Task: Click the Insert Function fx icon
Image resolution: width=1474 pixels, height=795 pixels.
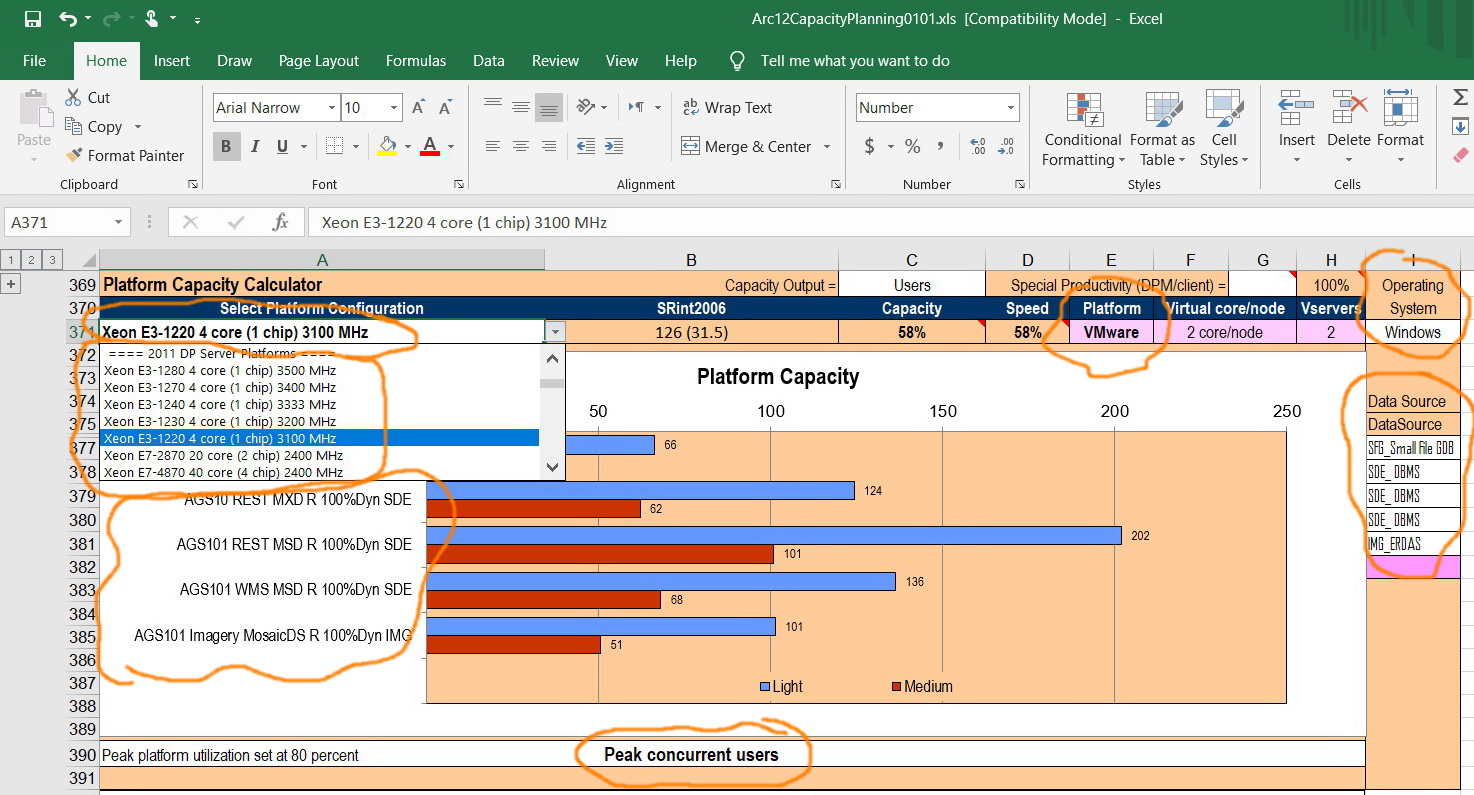Action: [x=281, y=222]
